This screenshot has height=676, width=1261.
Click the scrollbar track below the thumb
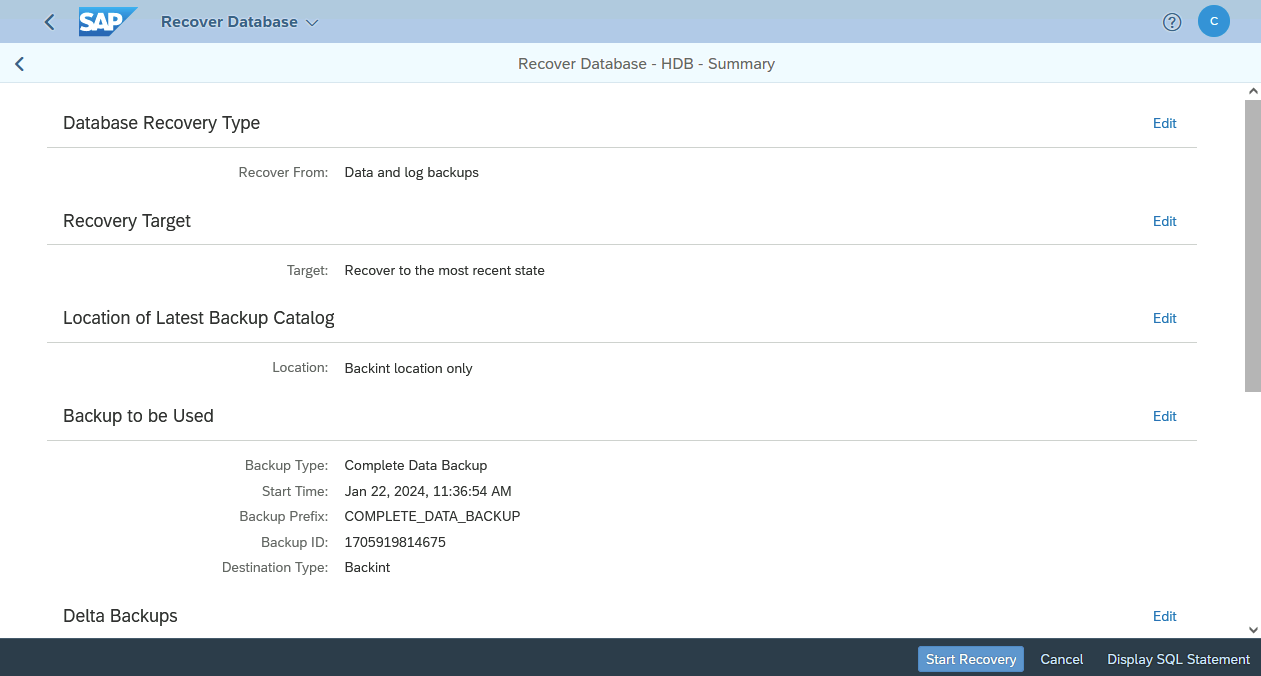(1253, 500)
